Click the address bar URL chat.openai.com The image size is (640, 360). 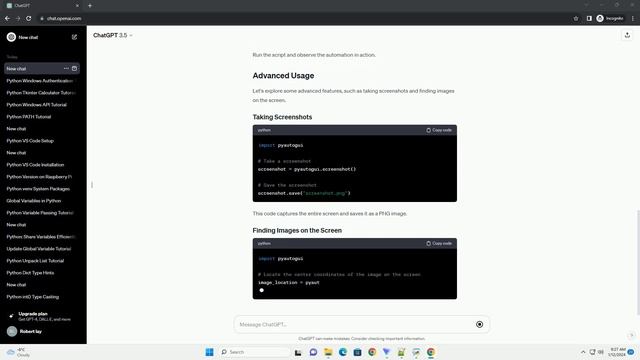(64, 18)
